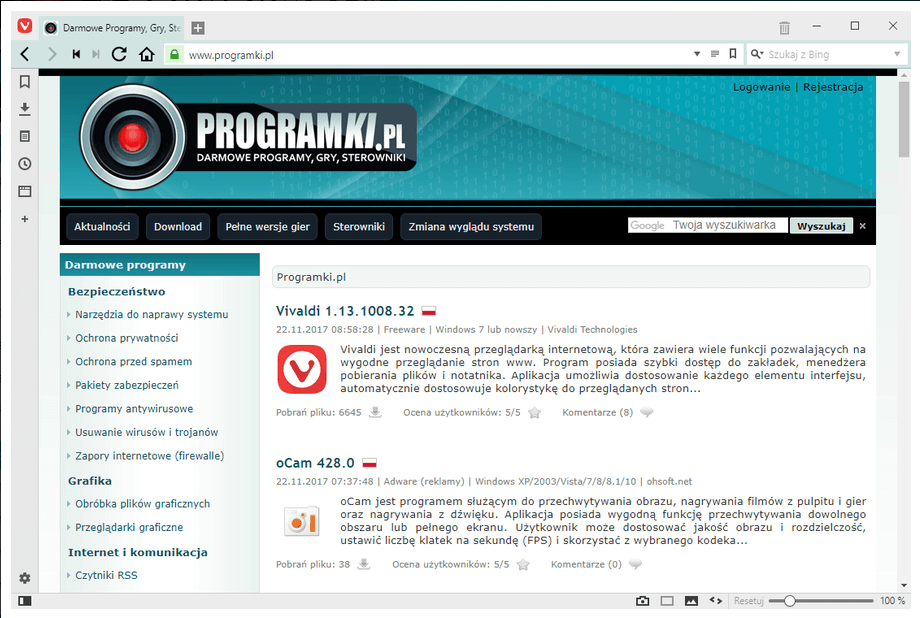Open the Sterowniki menu item
920x618 pixels.
click(359, 227)
